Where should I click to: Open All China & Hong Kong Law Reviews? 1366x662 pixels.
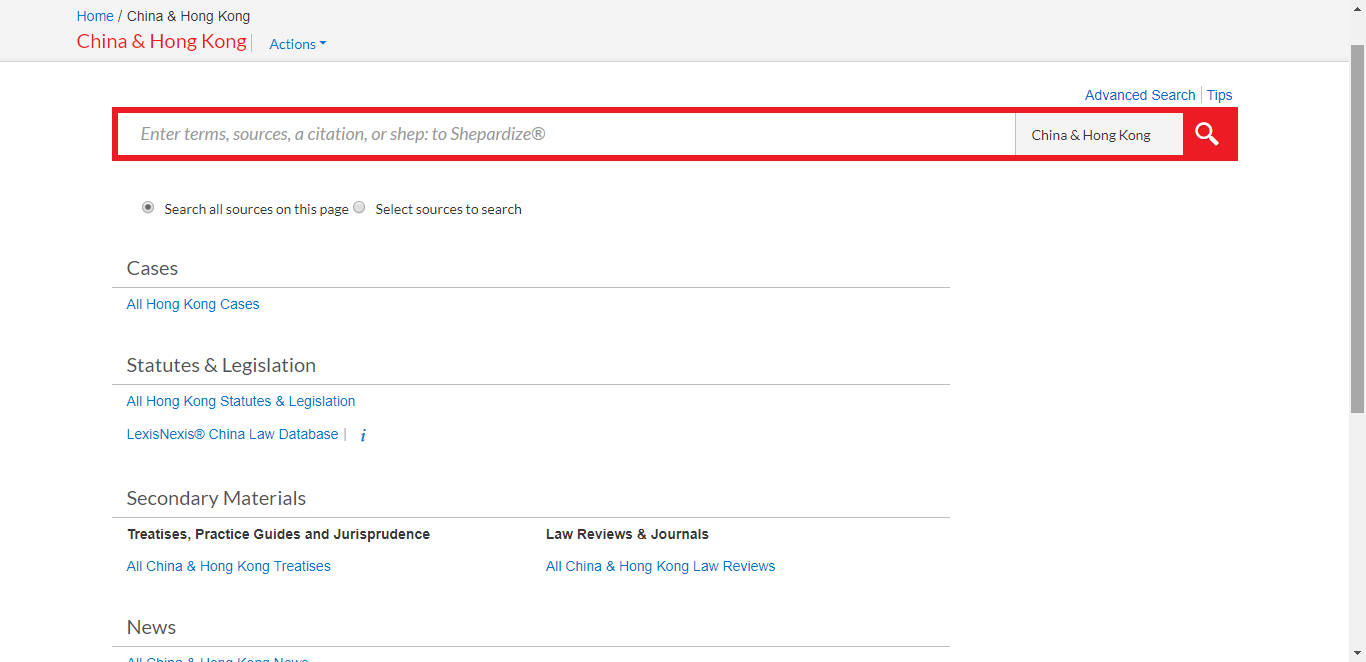tap(661, 566)
